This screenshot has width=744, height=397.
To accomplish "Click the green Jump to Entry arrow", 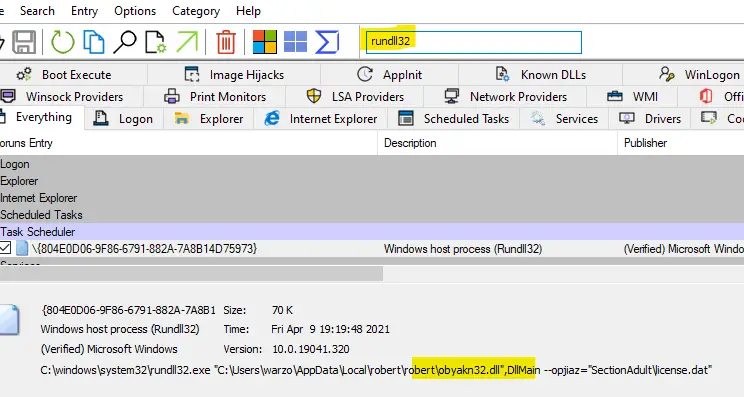I will click(187, 42).
